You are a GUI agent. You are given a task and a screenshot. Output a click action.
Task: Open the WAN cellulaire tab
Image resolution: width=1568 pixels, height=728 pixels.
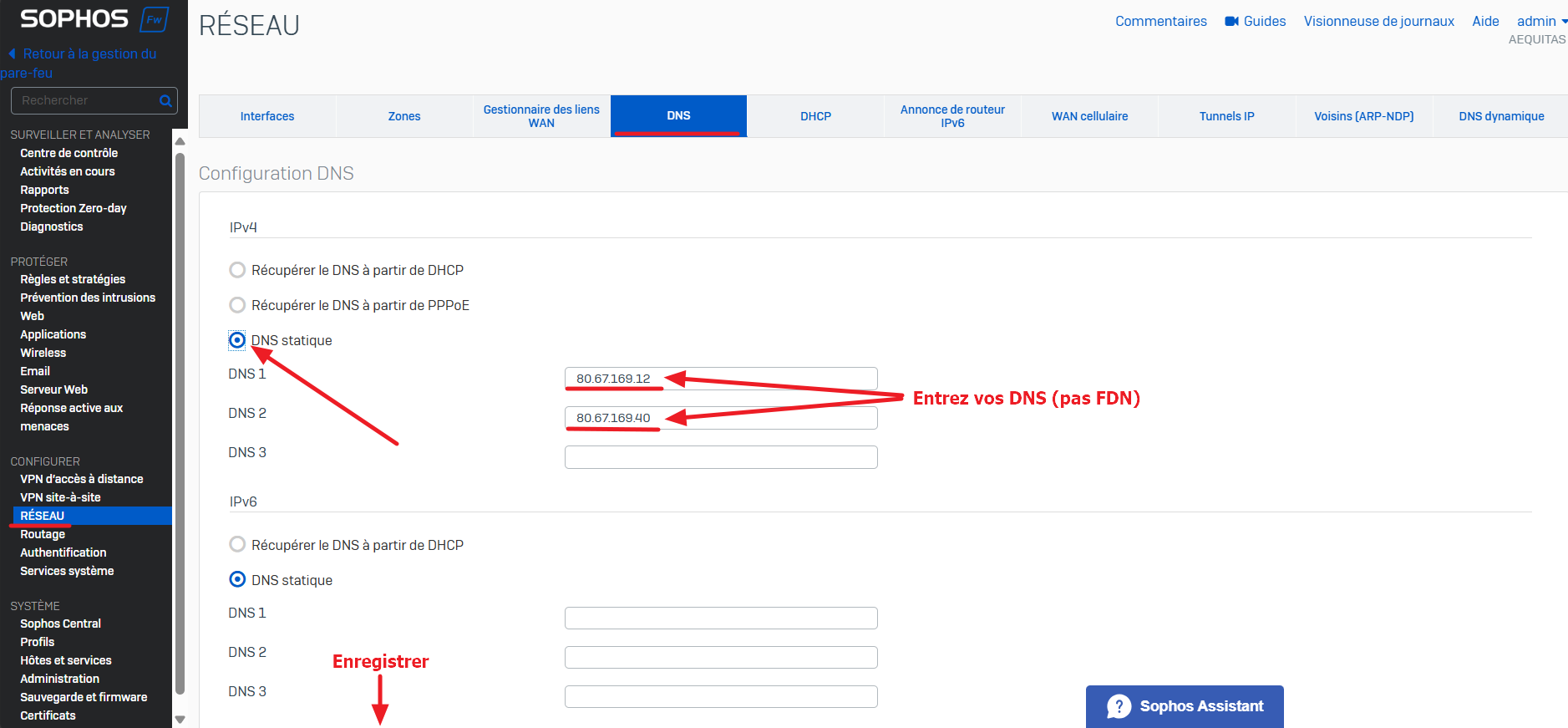(1089, 116)
